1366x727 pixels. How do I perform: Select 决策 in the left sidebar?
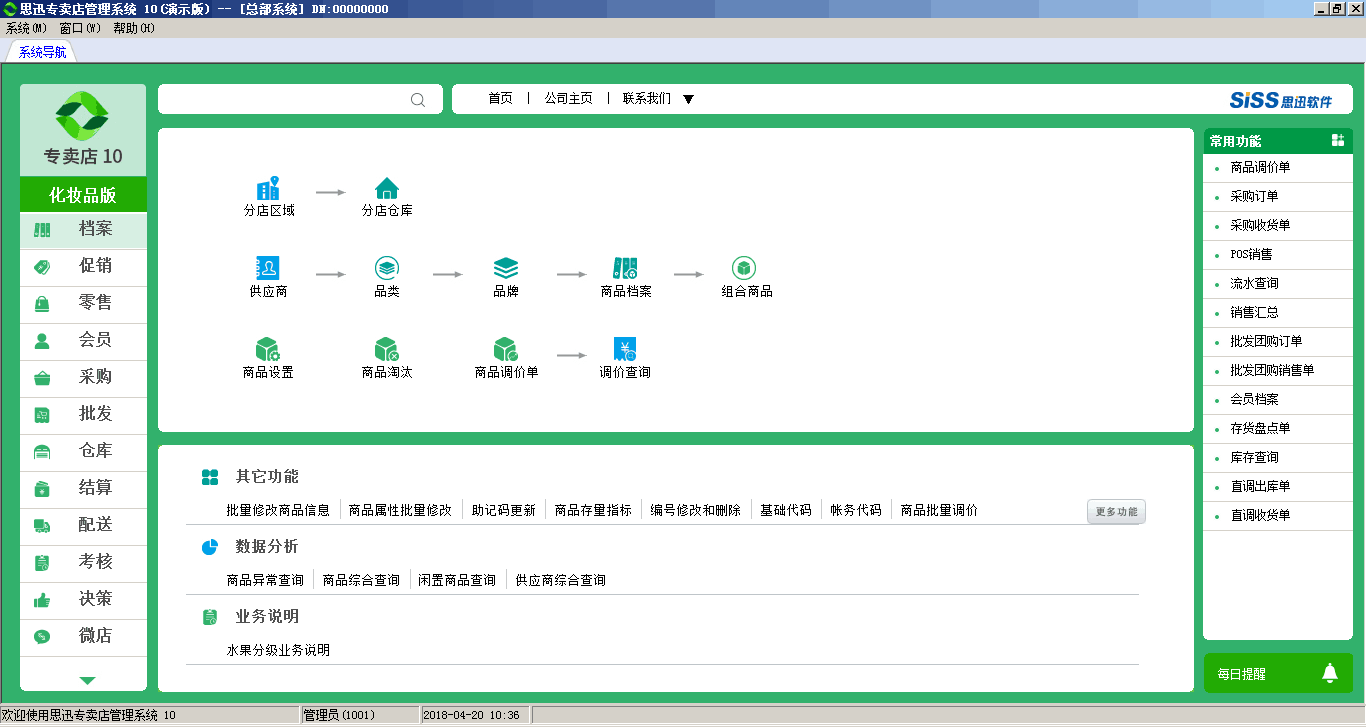point(83,600)
